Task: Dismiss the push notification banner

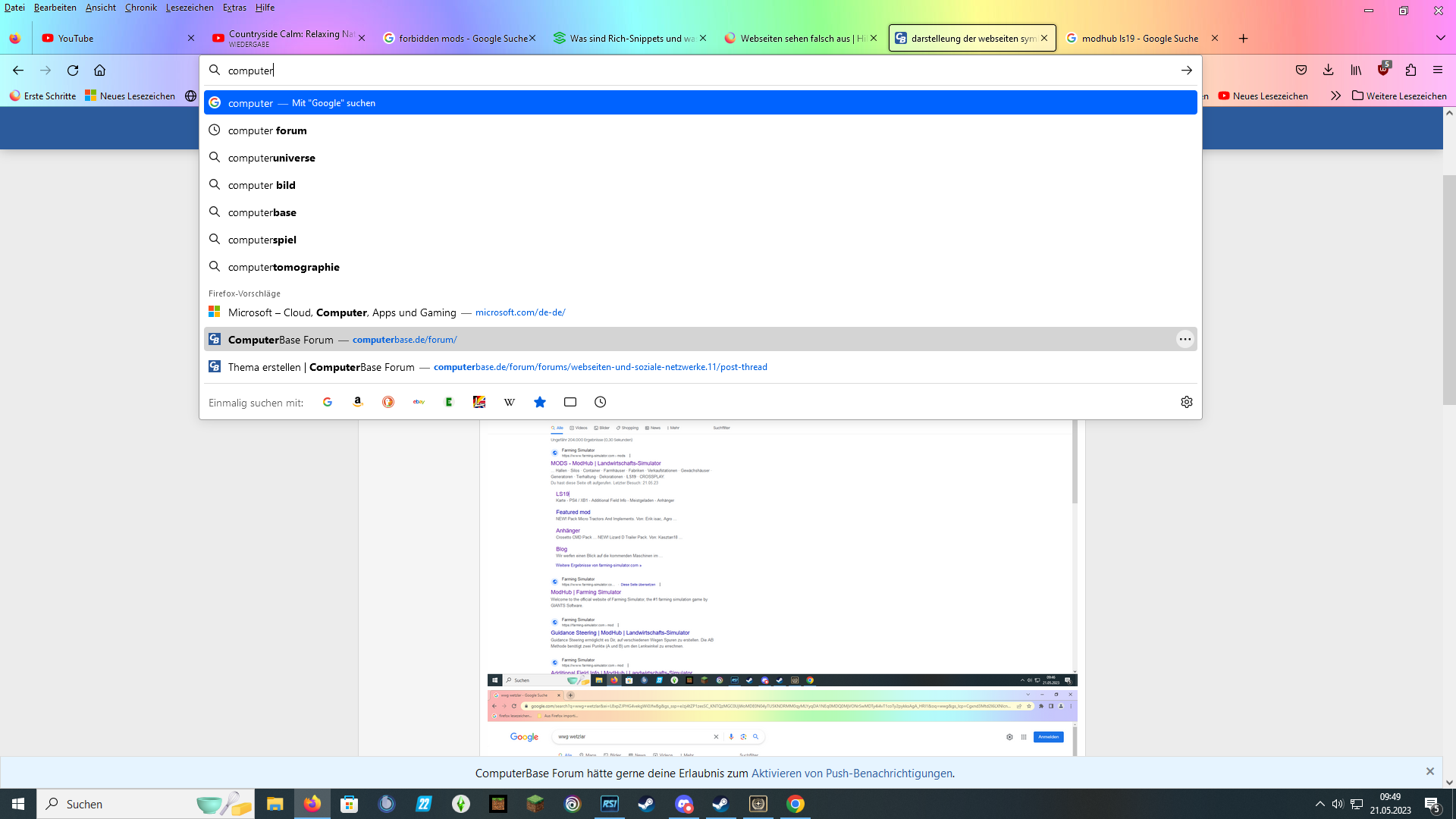Action: click(1430, 771)
